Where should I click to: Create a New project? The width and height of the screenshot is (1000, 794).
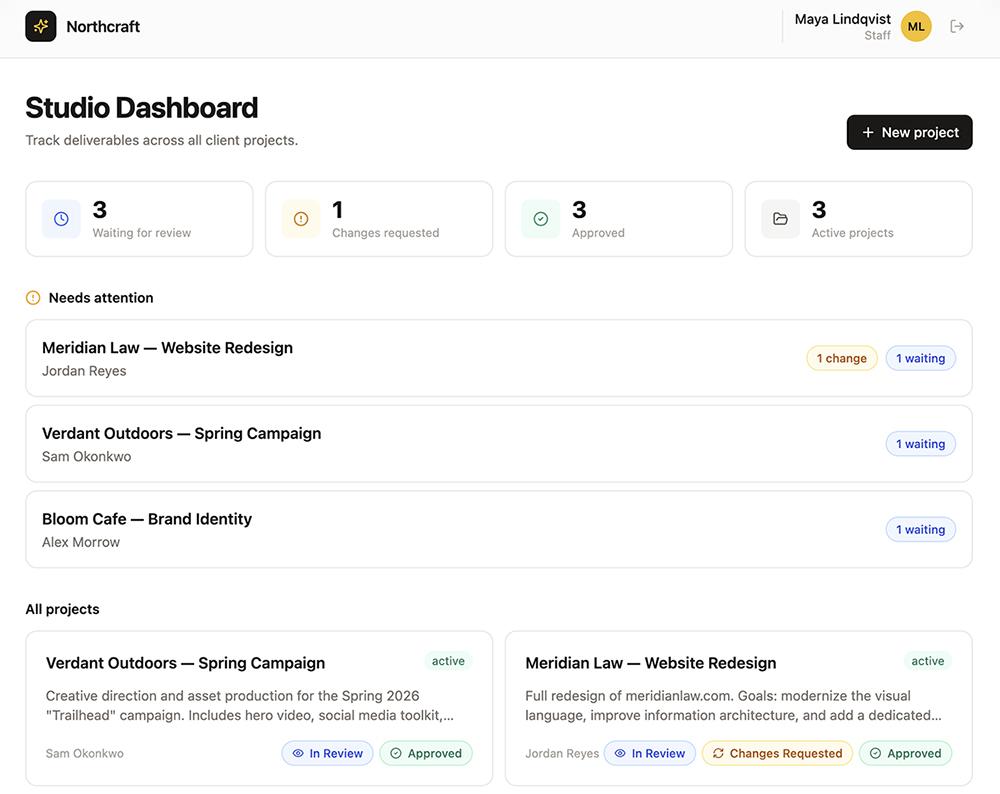pyautogui.click(x=909, y=132)
